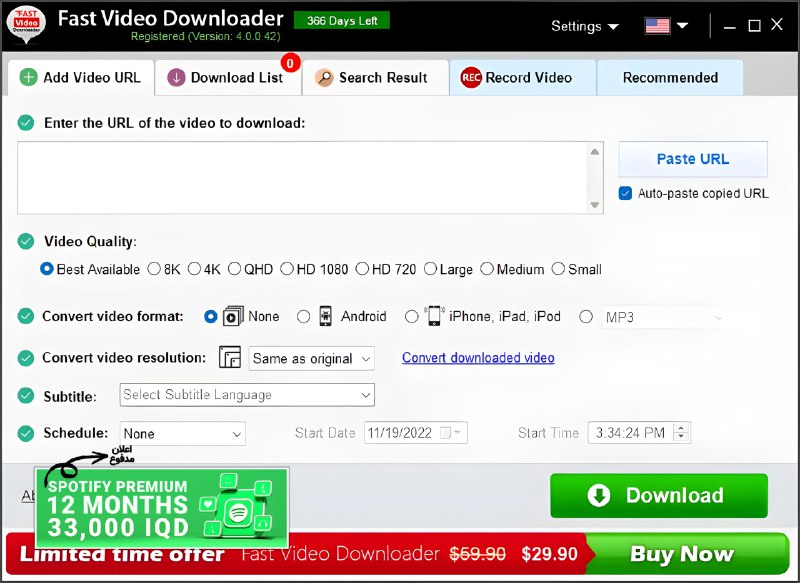
Task: Open the Convert downloaded video link
Action: tap(478, 358)
